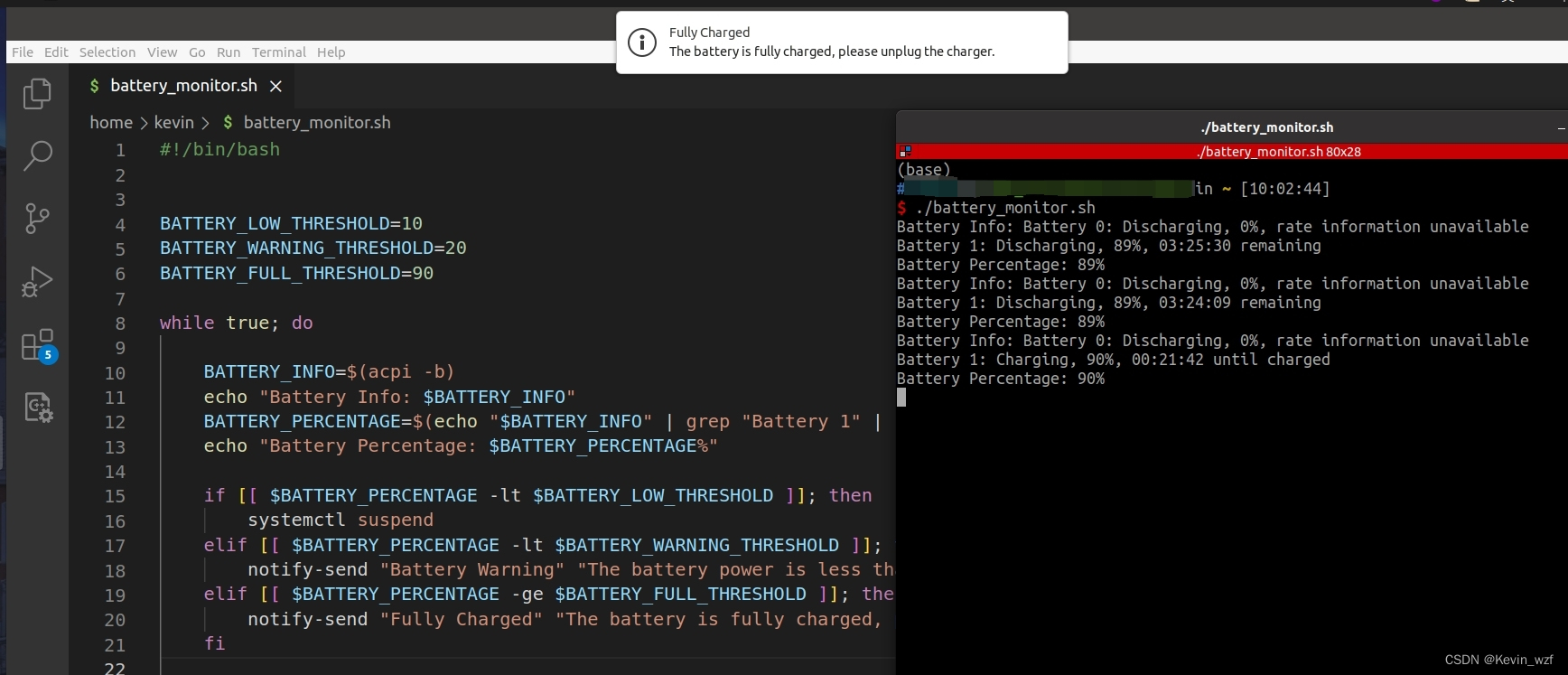Select the battery_monitor.sh editor tab
Screen dimensions: 1568x675
coord(183,86)
